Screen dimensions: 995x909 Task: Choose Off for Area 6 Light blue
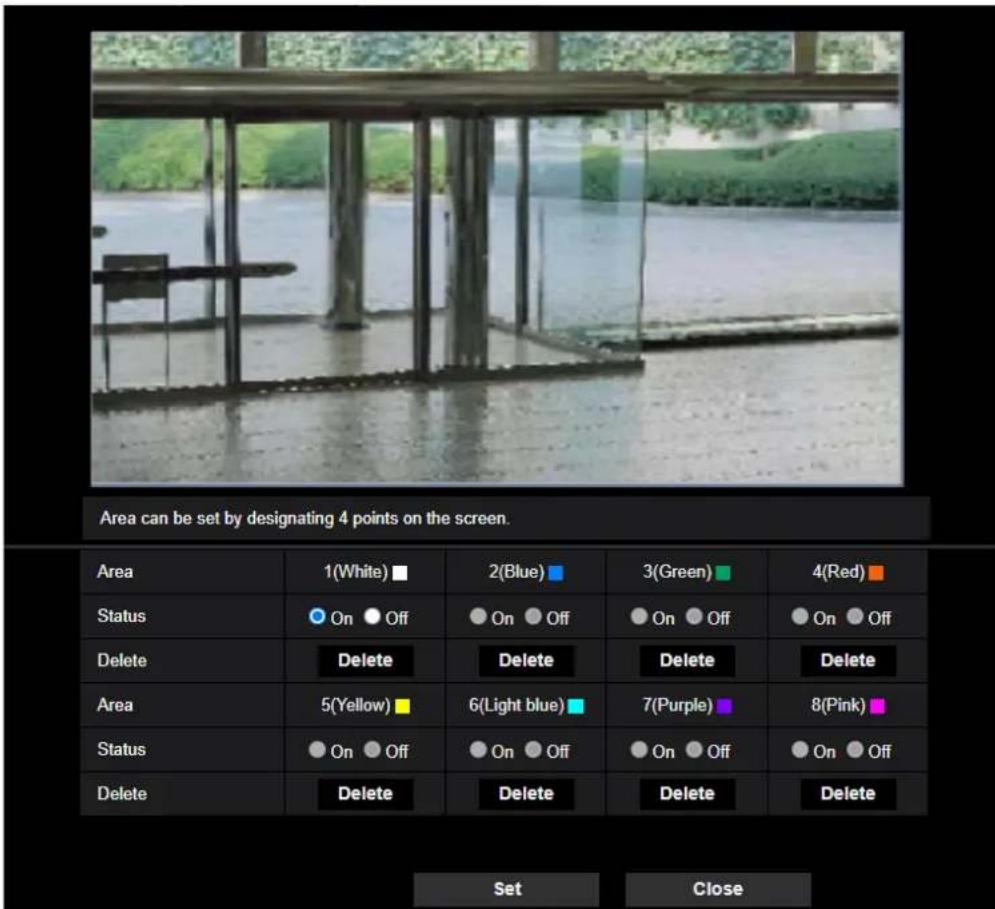point(534,750)
